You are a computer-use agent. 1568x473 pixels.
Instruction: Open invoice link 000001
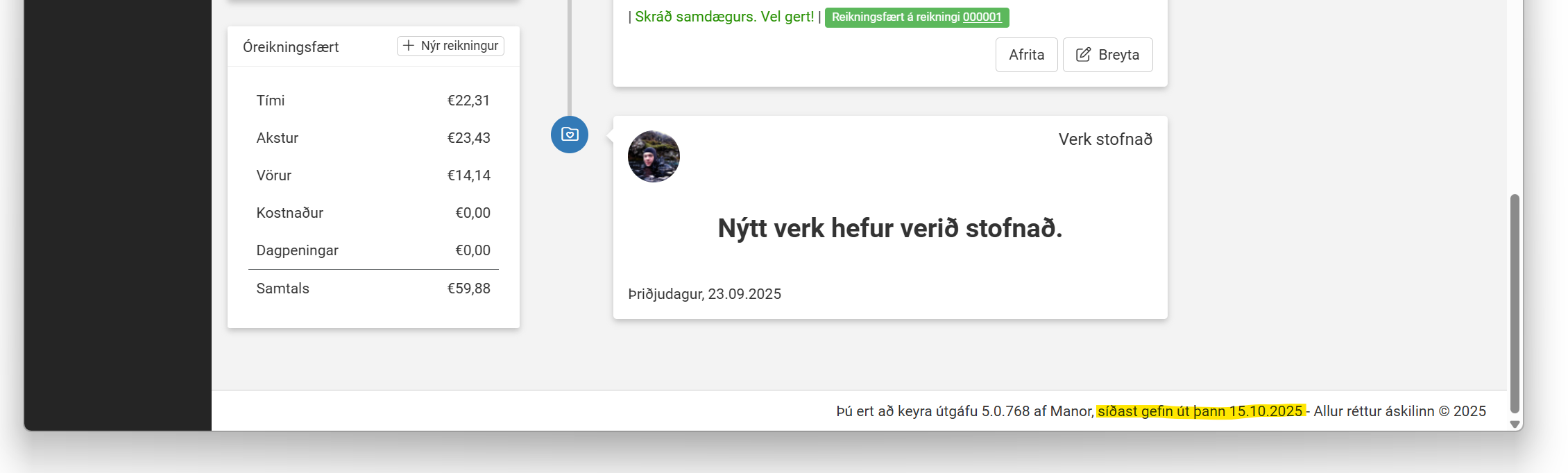982,17
